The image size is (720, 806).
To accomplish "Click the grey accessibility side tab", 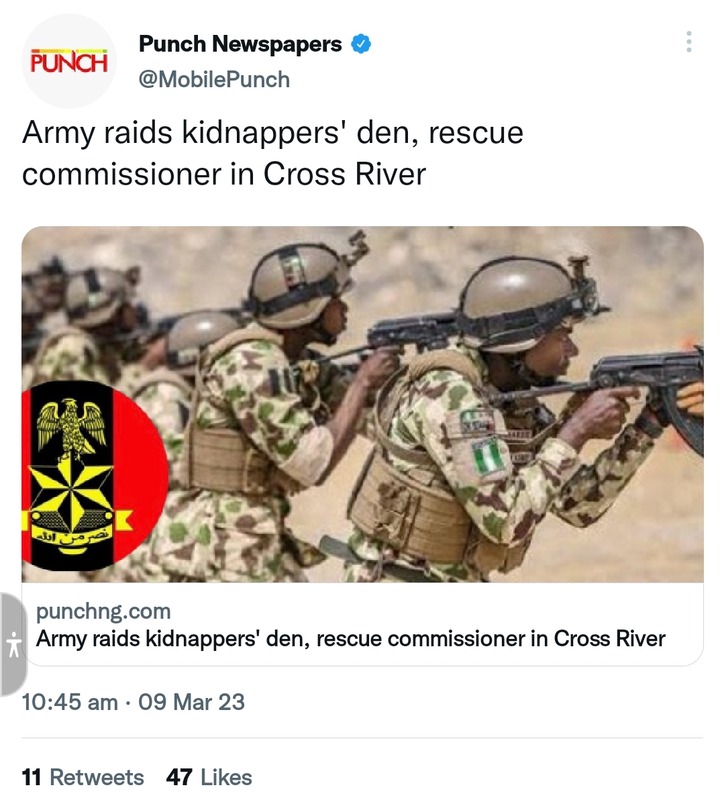I will pos(13,644).
